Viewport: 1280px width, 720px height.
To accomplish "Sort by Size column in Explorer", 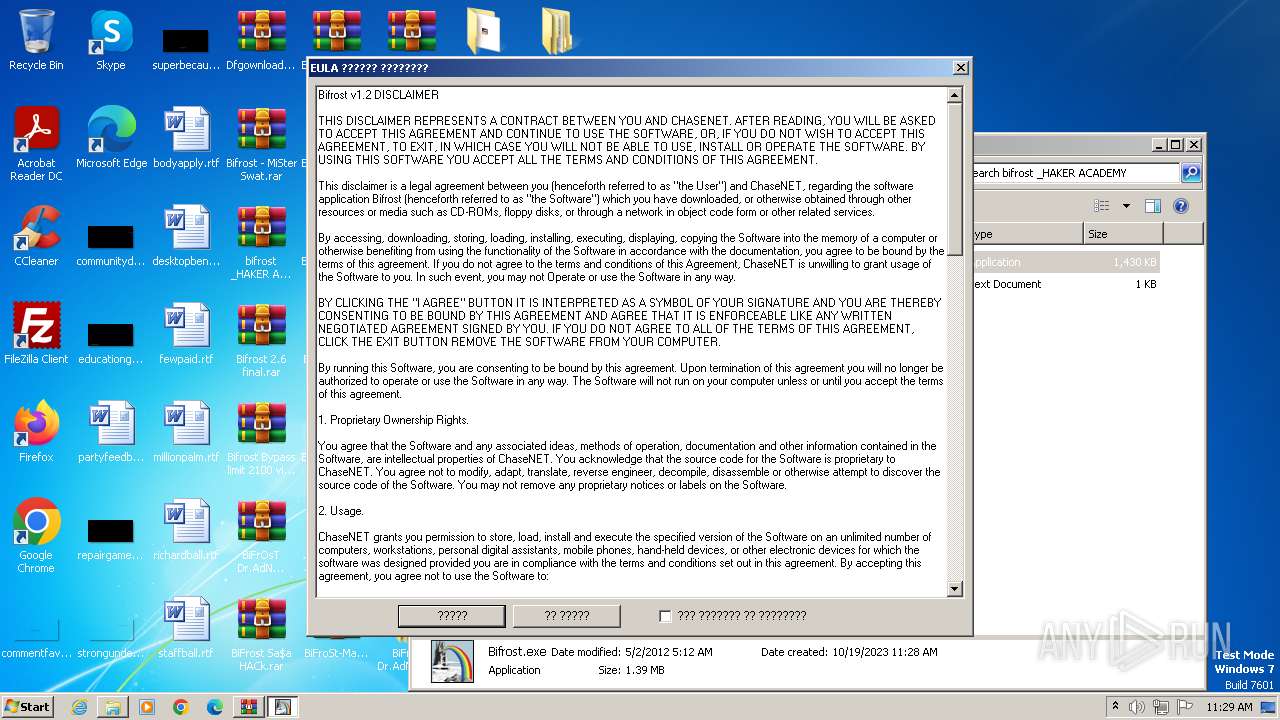I will point(1123,234).
